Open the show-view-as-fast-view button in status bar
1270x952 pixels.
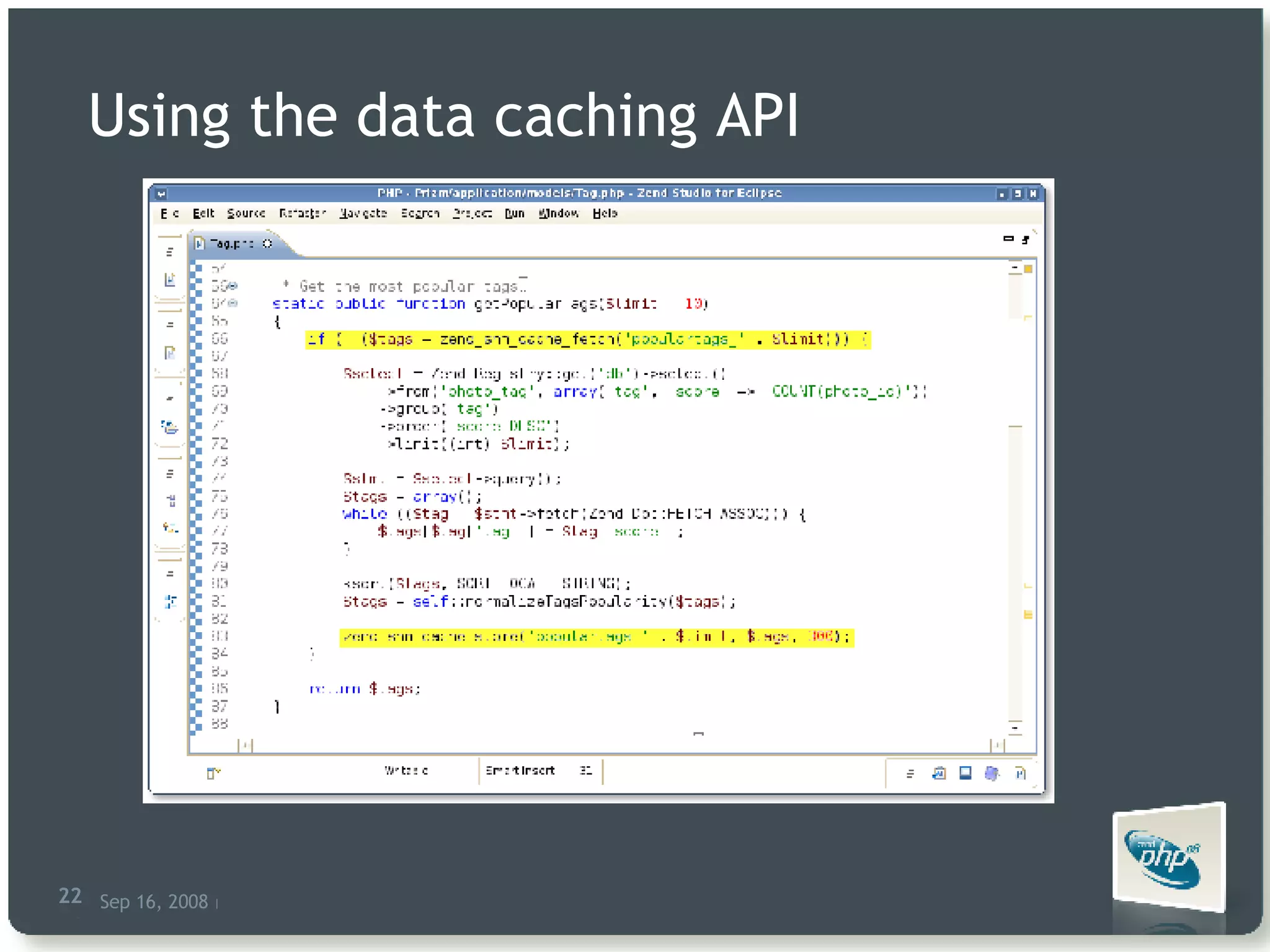click(x=213, y=773)
